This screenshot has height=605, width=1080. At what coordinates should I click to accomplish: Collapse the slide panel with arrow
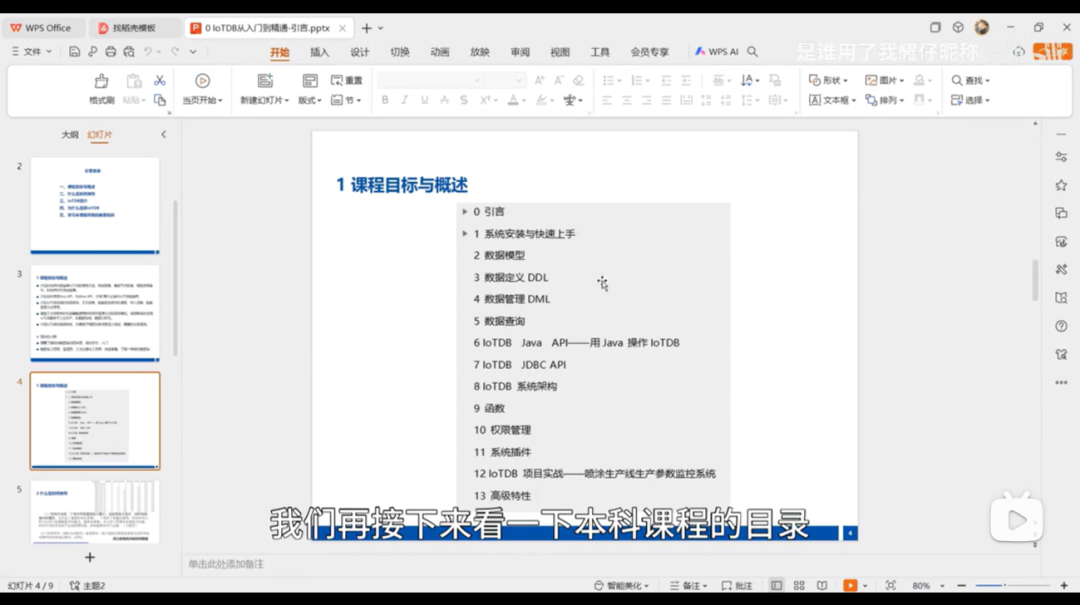pos(164,134)
